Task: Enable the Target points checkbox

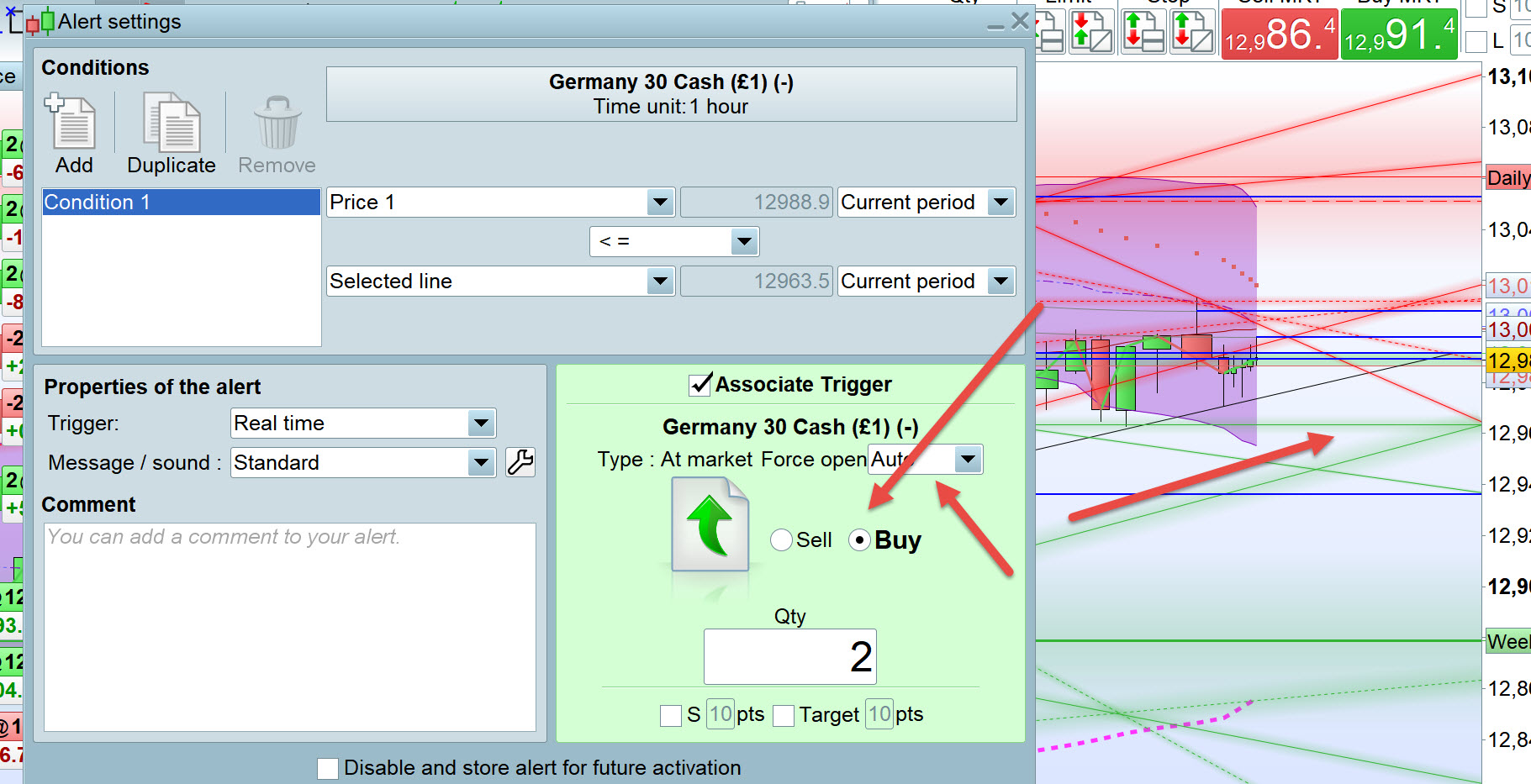Action: (x=784, y=715)
